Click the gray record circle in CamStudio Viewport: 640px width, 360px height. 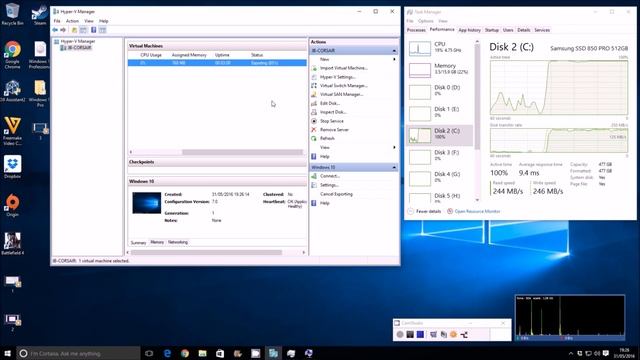400,334
